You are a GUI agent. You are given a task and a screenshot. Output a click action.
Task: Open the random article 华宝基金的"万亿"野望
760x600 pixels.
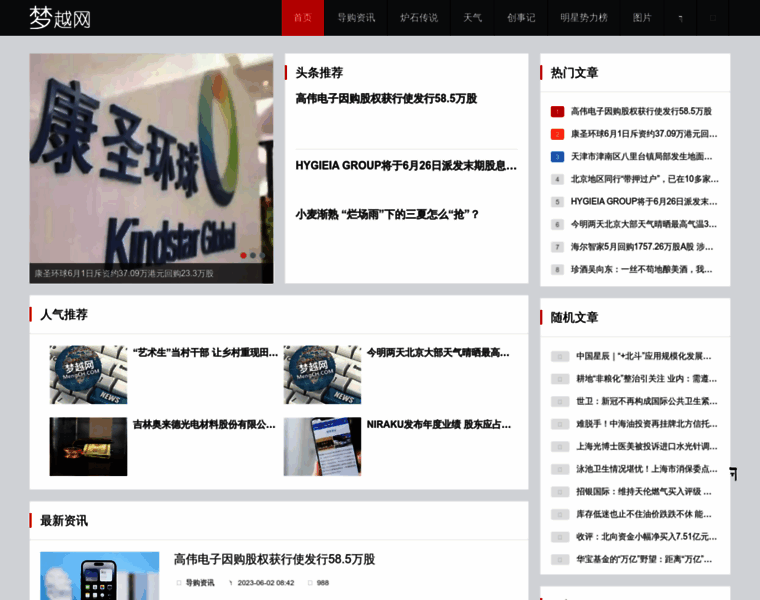pos(644,559)
